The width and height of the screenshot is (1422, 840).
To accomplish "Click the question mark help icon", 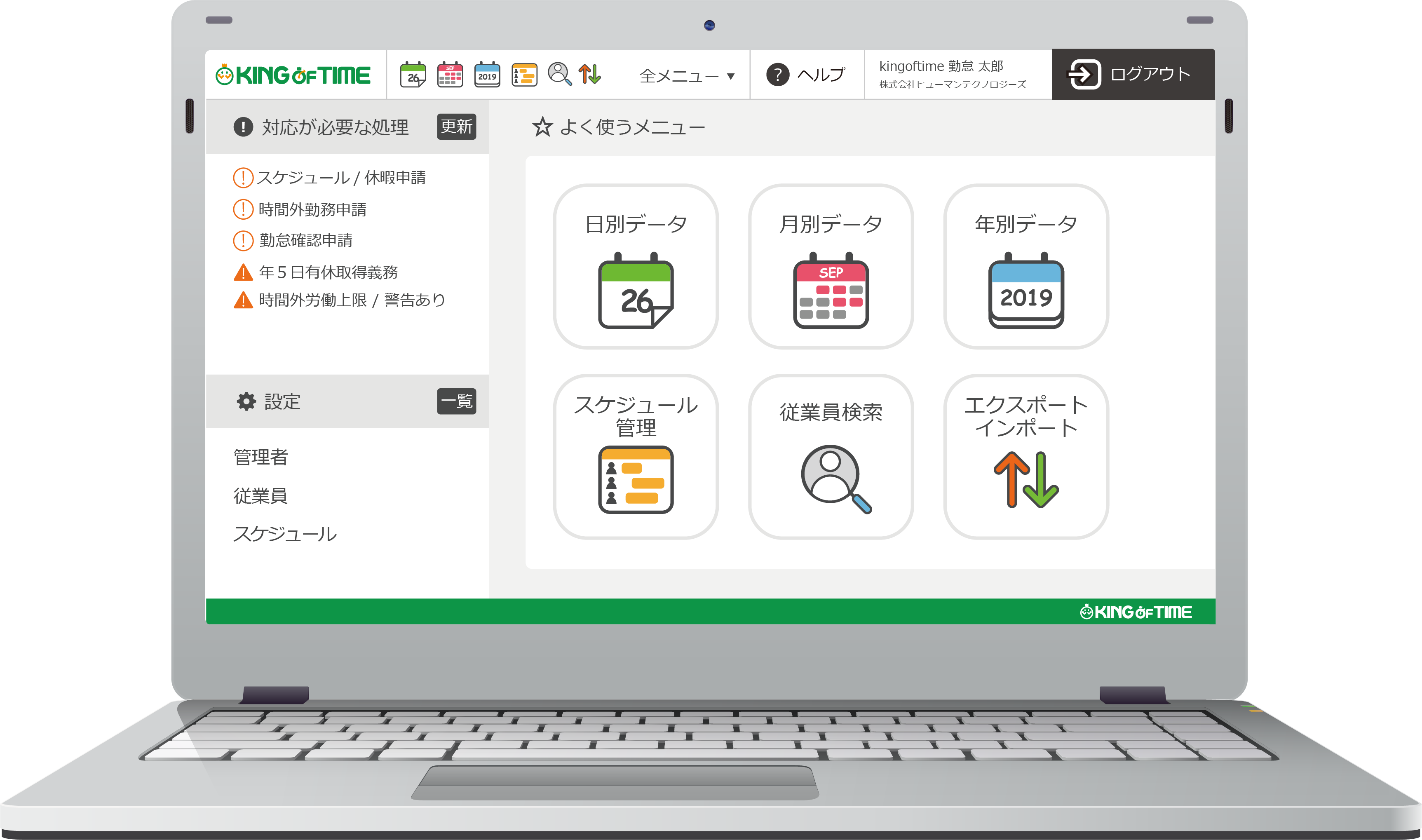I will (x=777, y=75).
